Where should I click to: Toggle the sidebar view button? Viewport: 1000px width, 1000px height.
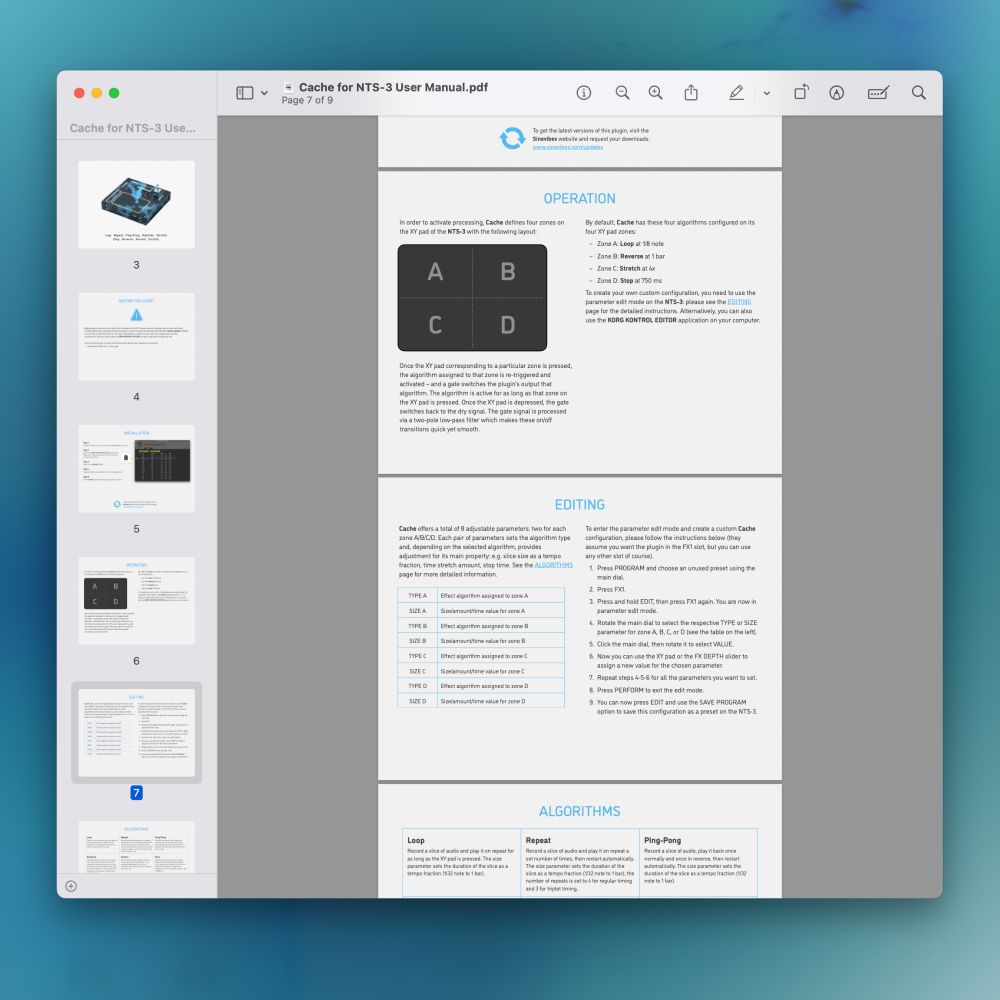pyautogui.click(x=244, y=93)
